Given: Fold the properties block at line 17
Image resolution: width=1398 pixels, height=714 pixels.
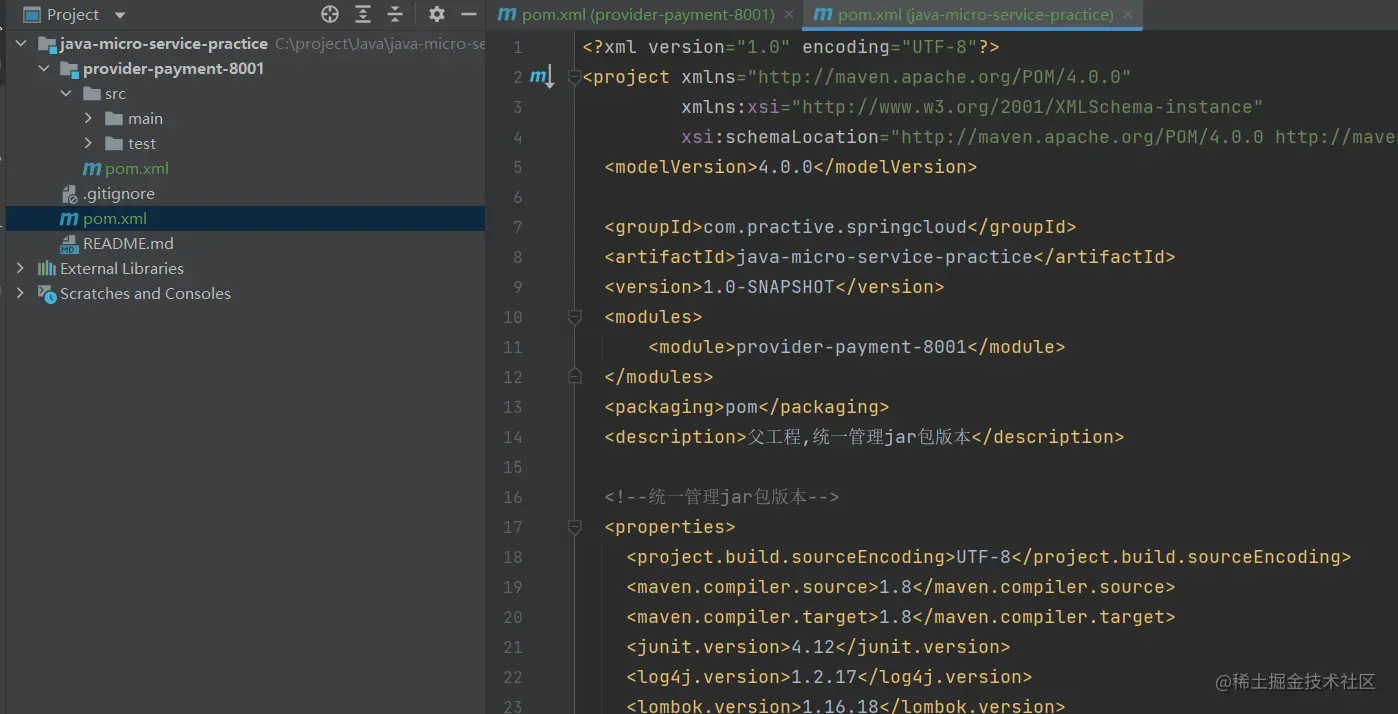Looking at the screenshot, I should (x=575, y=527).
